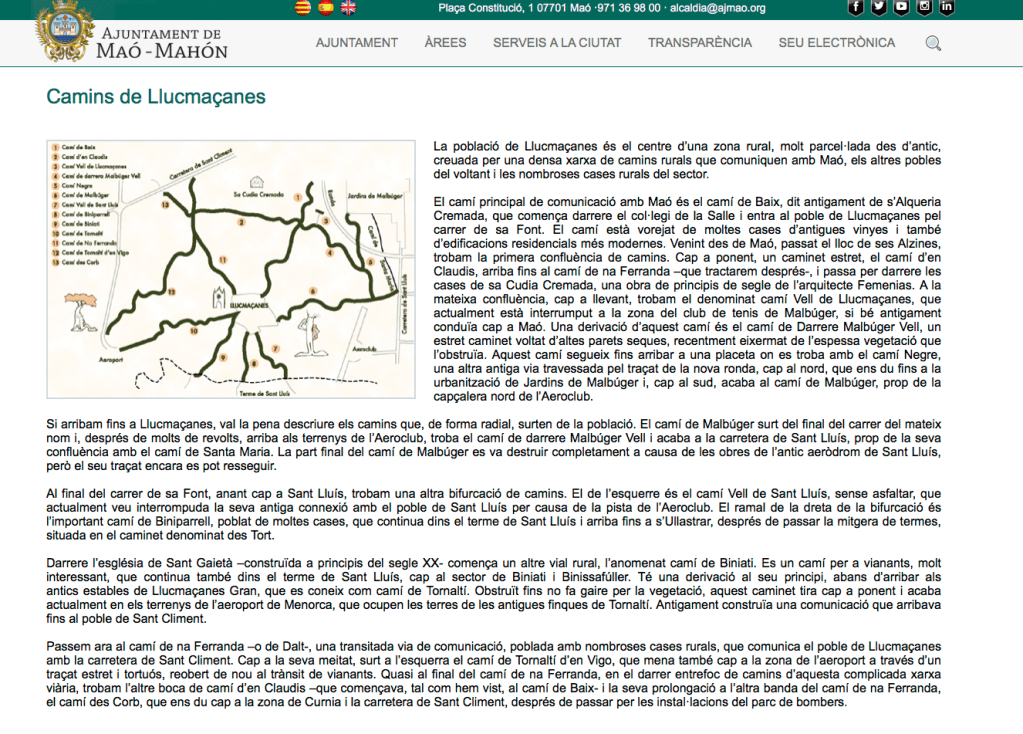Go to the Instagram icon

925,8
